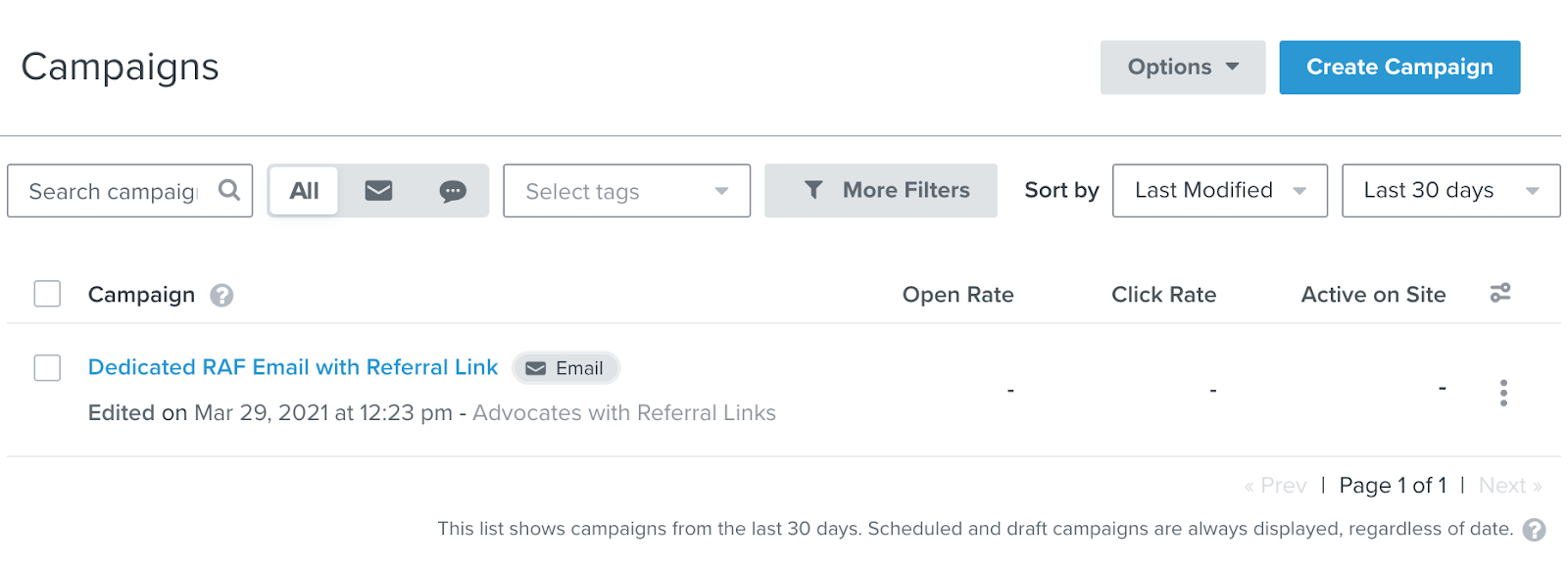Expand the Last 30 days range dropdown
This screenshot has width=1568, height=567.
click(x=1449, y=191)
